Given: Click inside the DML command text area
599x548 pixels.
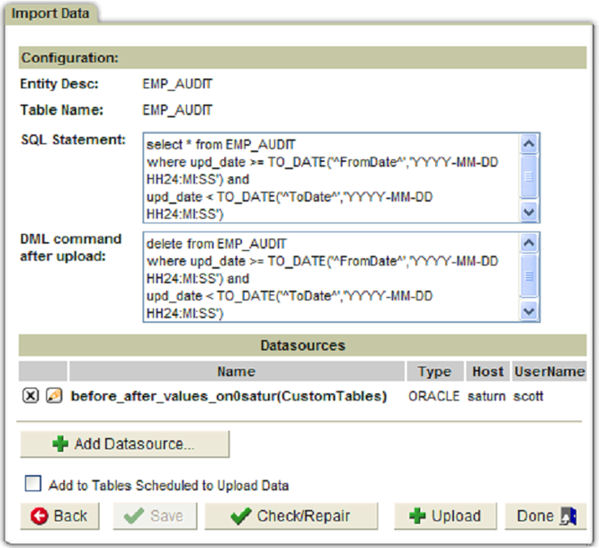Looking at the screenshot, I should tap(332, 277).
